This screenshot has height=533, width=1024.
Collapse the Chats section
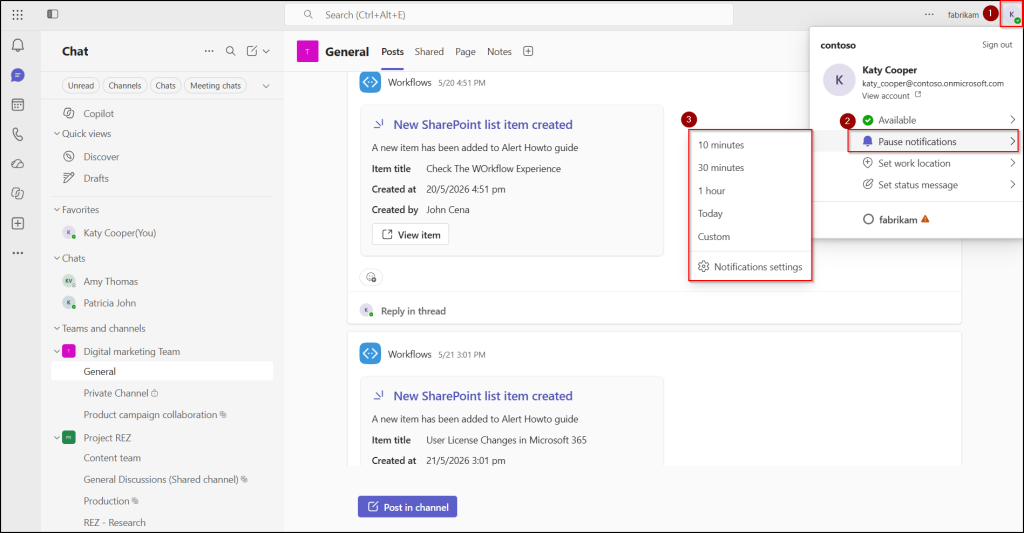click(x=57, y=258)
